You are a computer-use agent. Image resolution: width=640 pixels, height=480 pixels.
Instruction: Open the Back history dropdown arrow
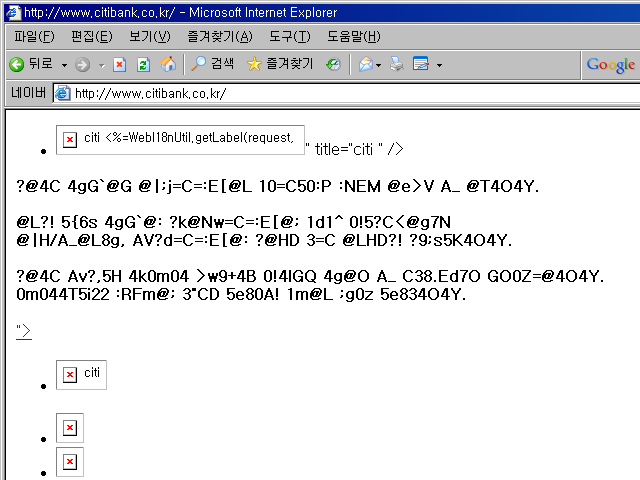tap(64, 65)
